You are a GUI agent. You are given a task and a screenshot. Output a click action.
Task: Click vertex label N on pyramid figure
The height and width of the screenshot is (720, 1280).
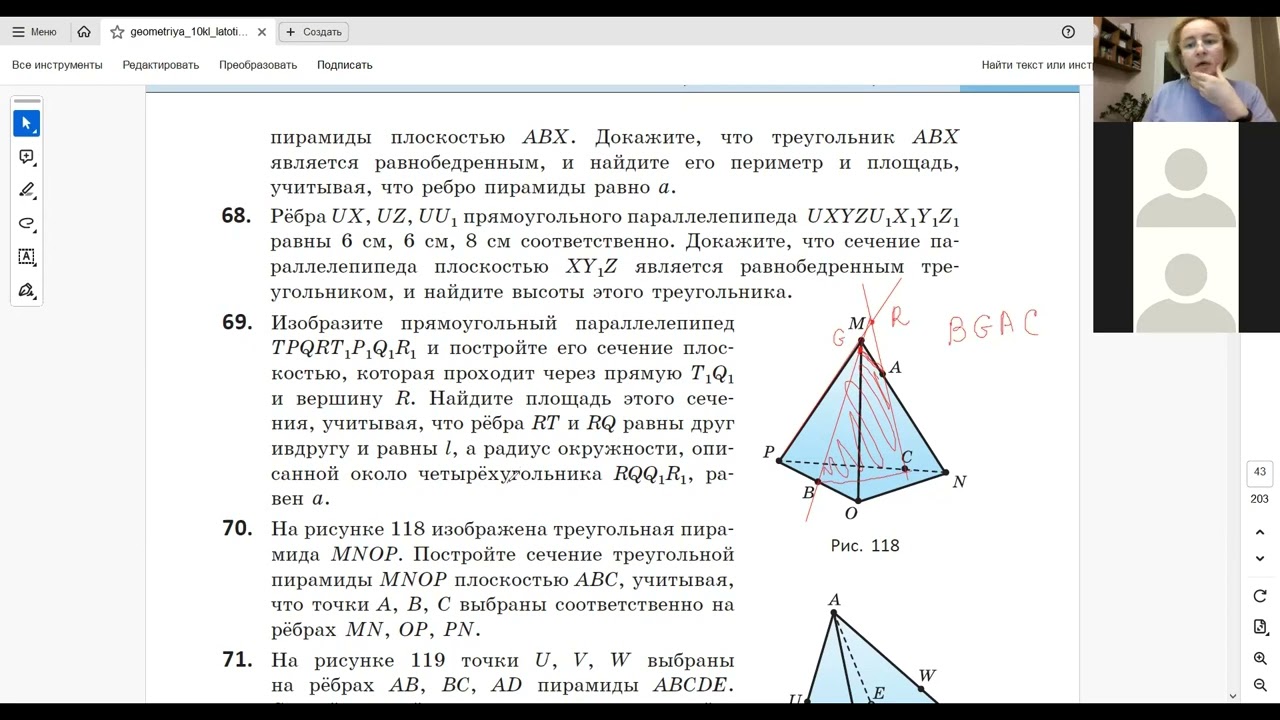(960, 482)
